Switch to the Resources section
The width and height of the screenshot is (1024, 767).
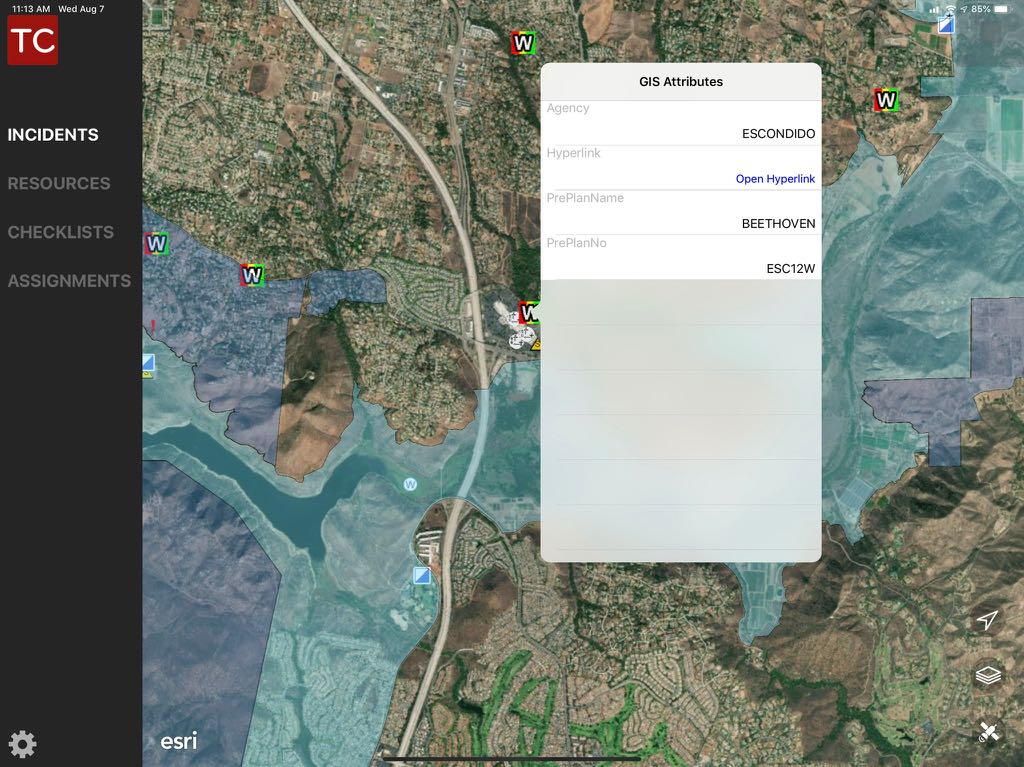point(59,184)
